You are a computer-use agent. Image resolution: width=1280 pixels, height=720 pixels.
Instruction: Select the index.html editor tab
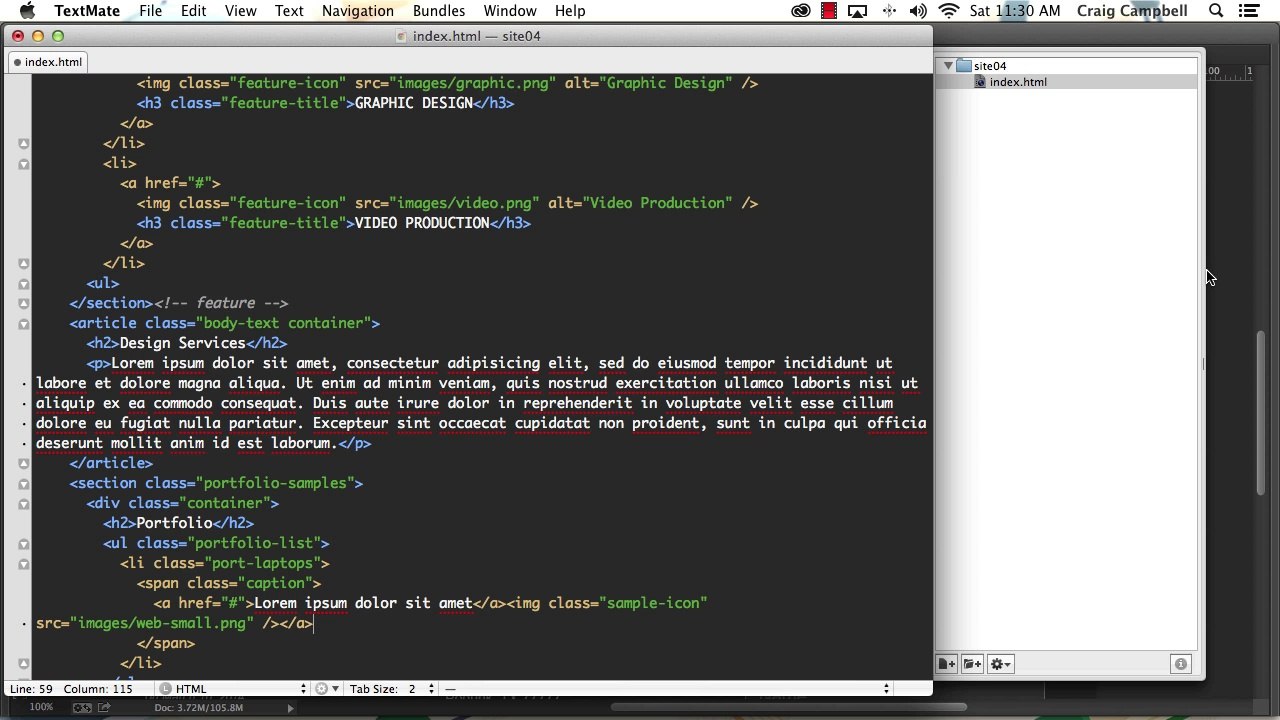(46, 62)
